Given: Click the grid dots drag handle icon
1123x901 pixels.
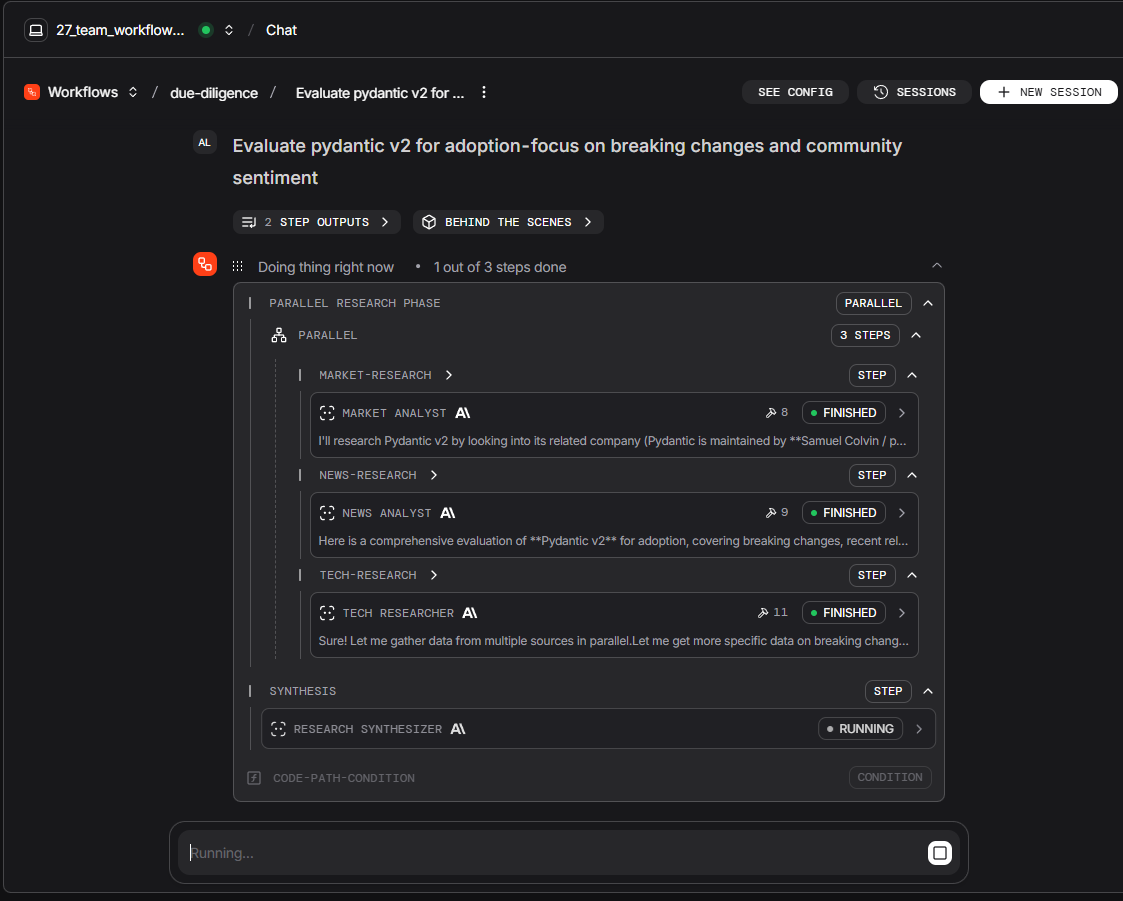Looking at the screenshot, I should click(238, 266).
